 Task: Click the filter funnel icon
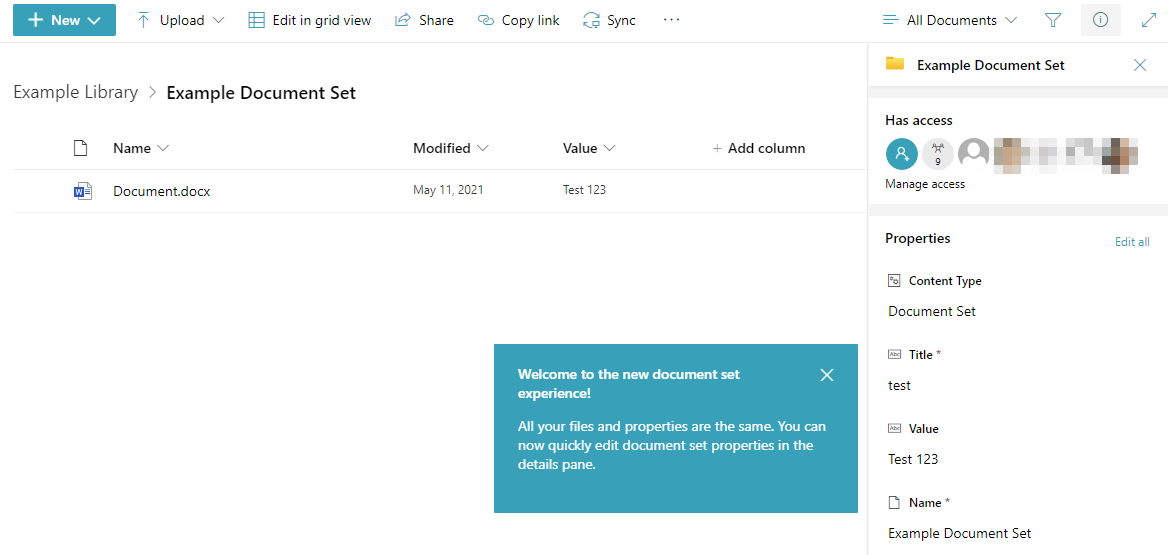point(1052,20)
